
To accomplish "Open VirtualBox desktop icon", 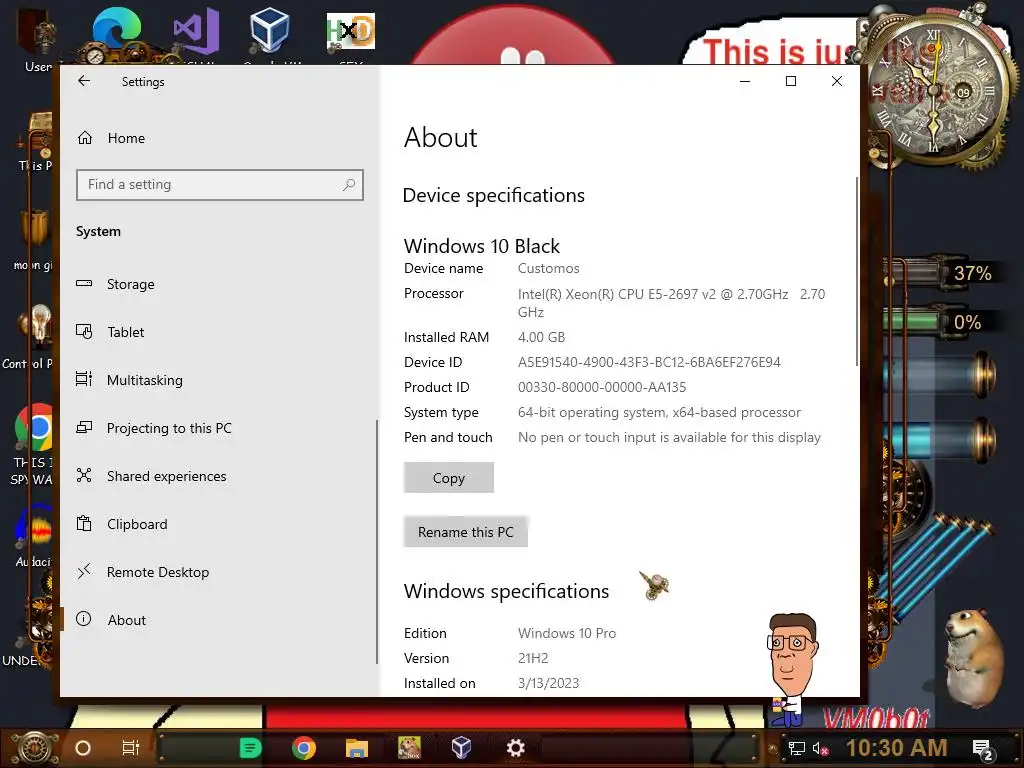I will [x=270, y=31].
